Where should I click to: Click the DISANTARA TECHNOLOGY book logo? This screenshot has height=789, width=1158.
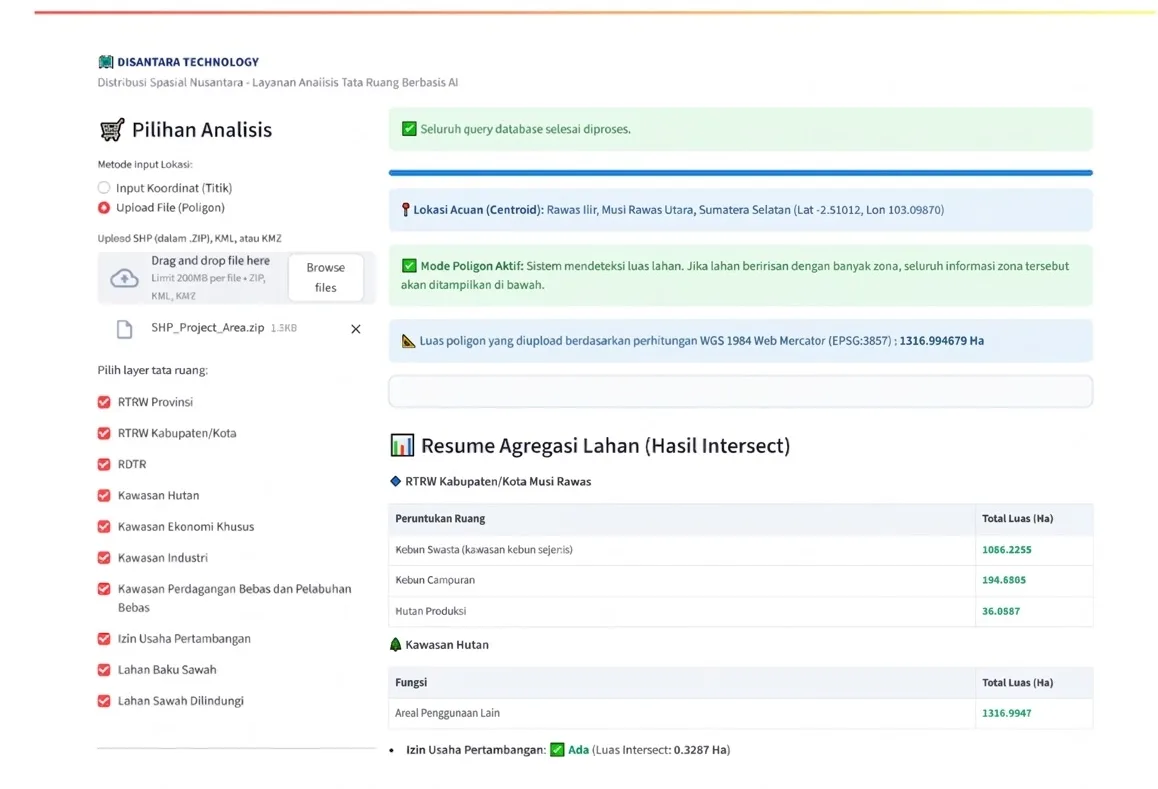[104, 61]
